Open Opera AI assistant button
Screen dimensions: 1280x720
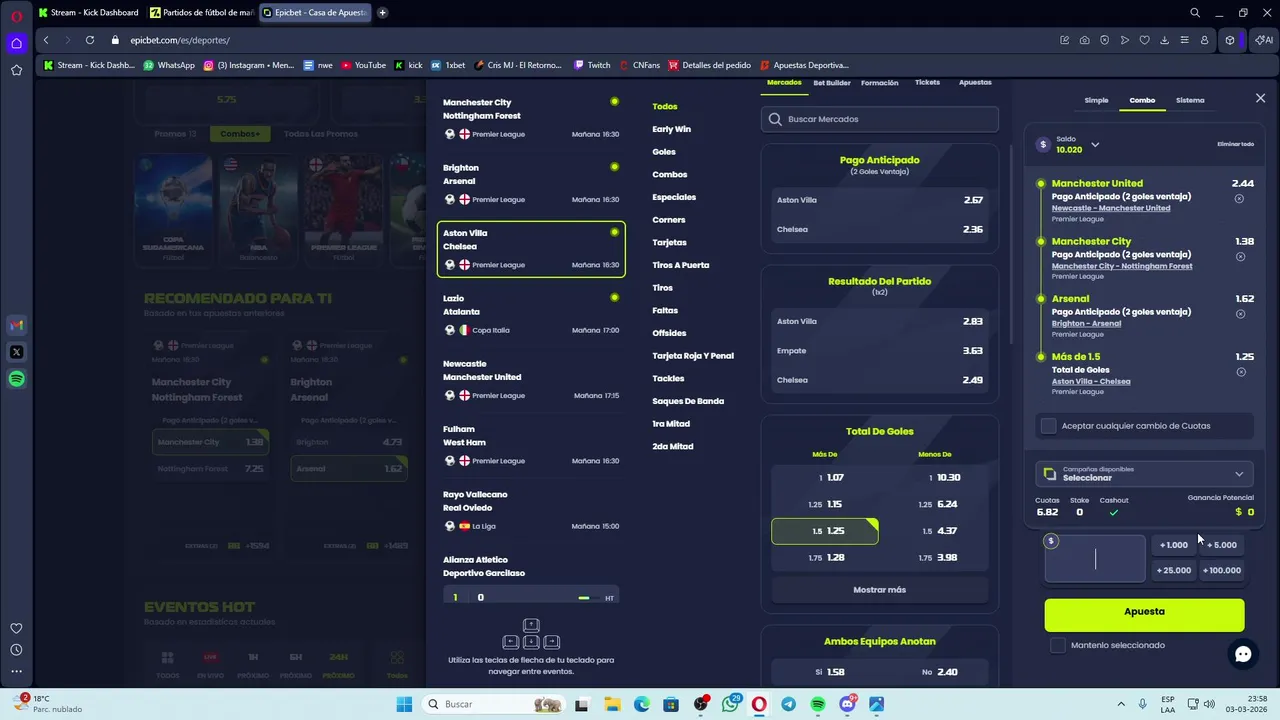coord(1265,40)
